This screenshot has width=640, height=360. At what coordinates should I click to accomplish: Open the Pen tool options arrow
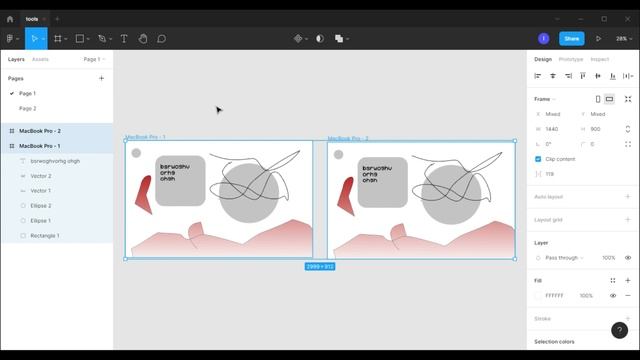(x=110, y=39)
